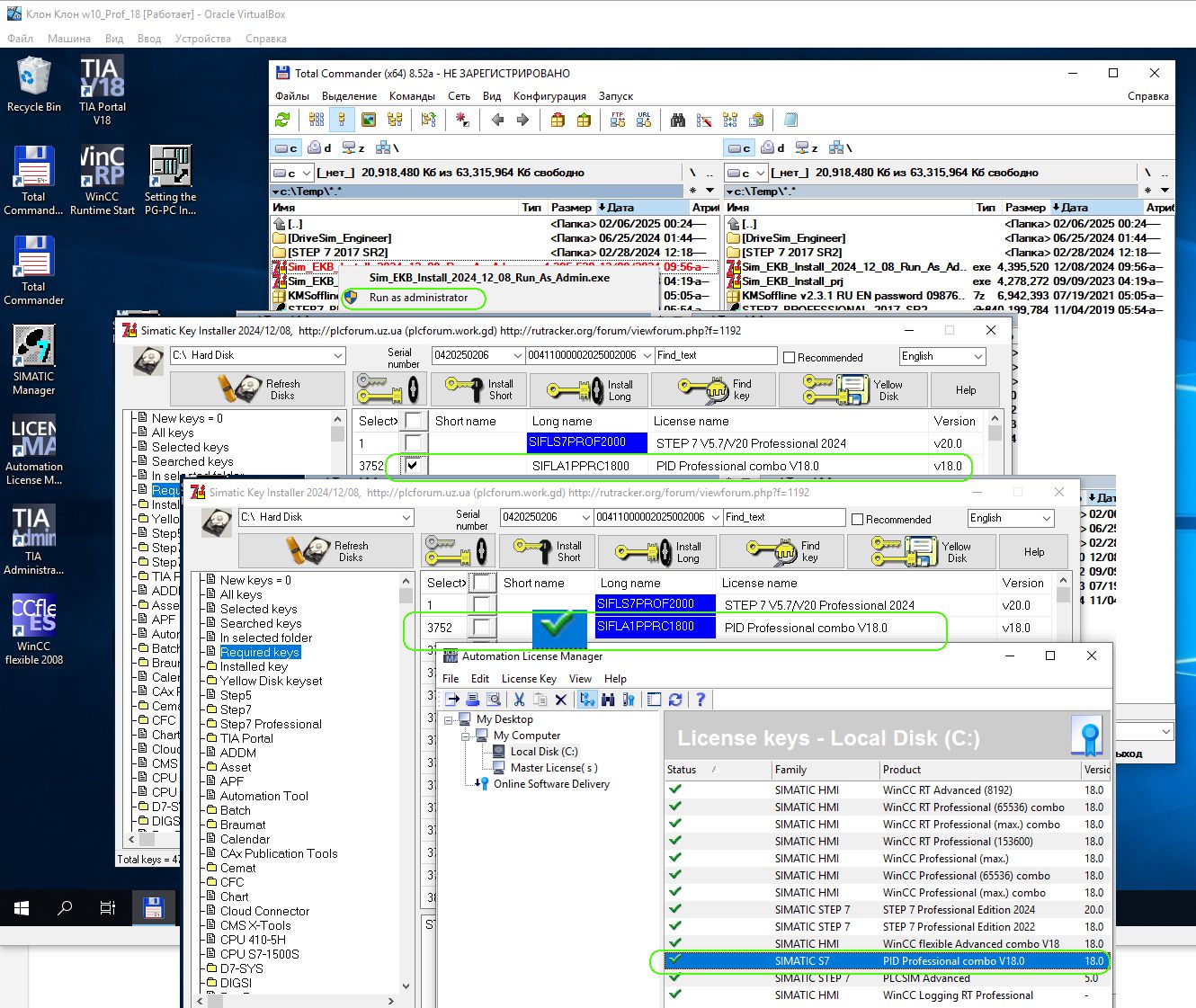Check row 1 checkbox in rear Key Installer

point(413,443)
